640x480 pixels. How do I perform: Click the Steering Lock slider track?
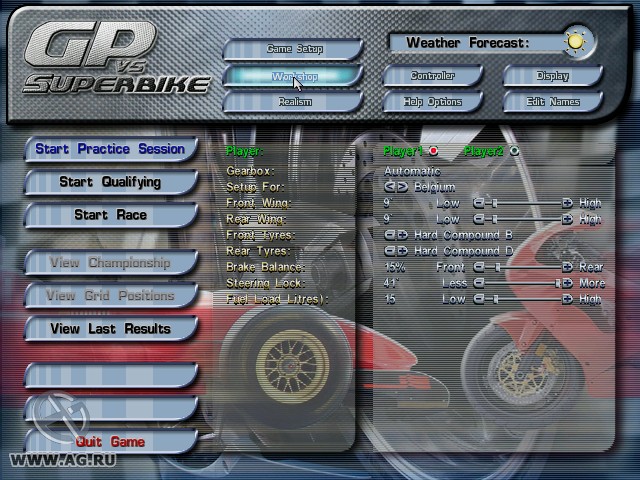[523, 283]
